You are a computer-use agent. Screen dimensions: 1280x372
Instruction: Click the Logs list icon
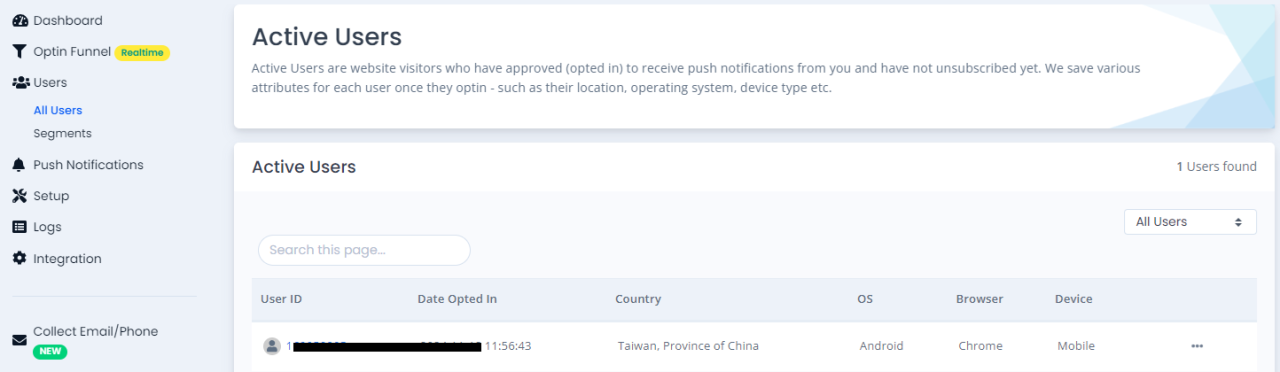tap(19, 227)
